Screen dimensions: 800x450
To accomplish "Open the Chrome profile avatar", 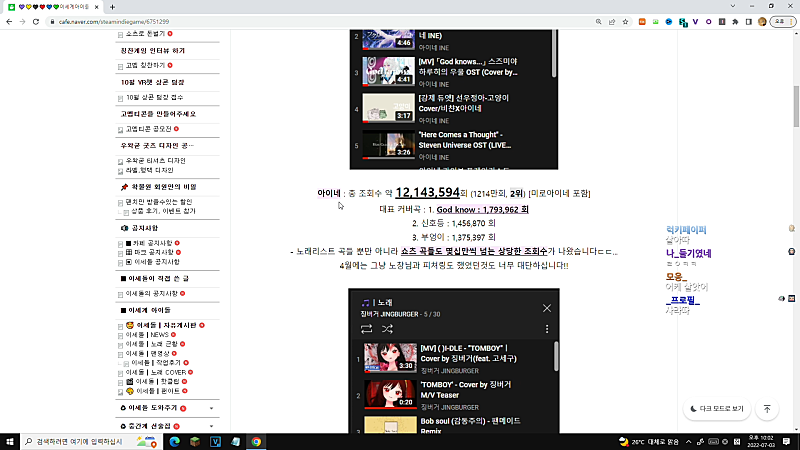I will (x=762, y=22).
